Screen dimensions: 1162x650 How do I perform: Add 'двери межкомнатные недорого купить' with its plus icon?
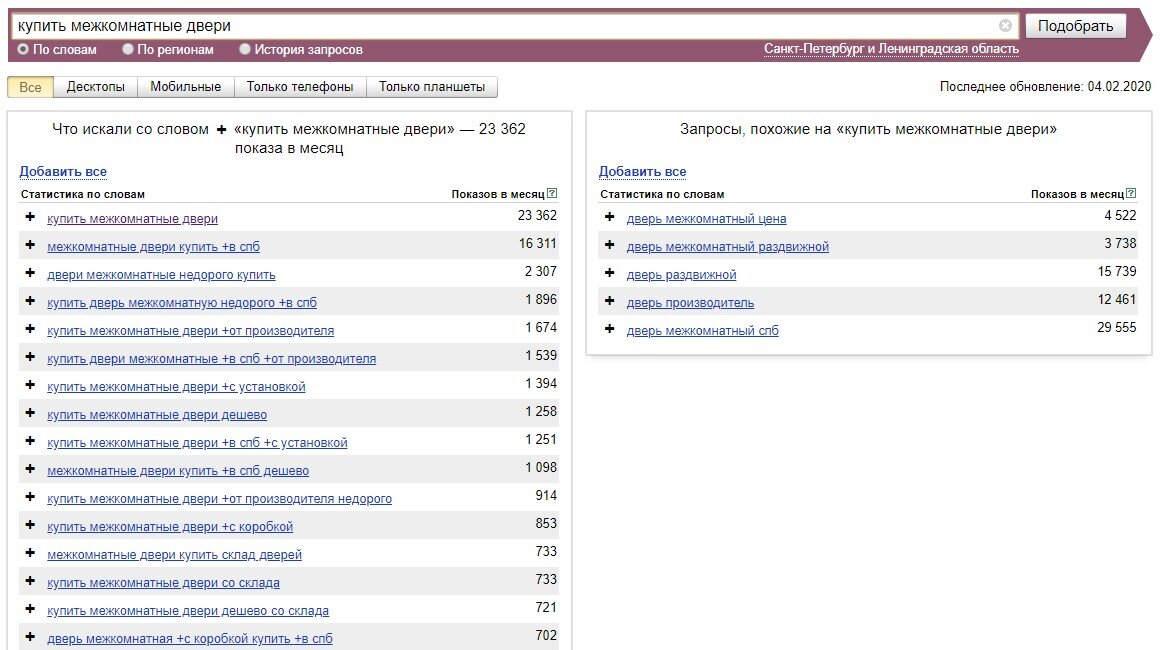30,273
